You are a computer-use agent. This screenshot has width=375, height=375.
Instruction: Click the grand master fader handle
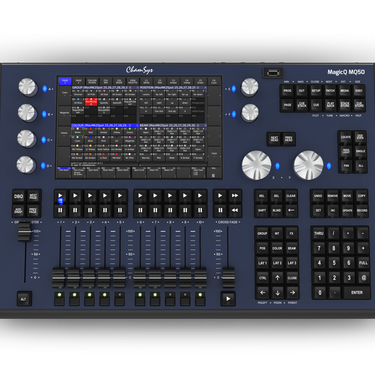coord(24,231)
